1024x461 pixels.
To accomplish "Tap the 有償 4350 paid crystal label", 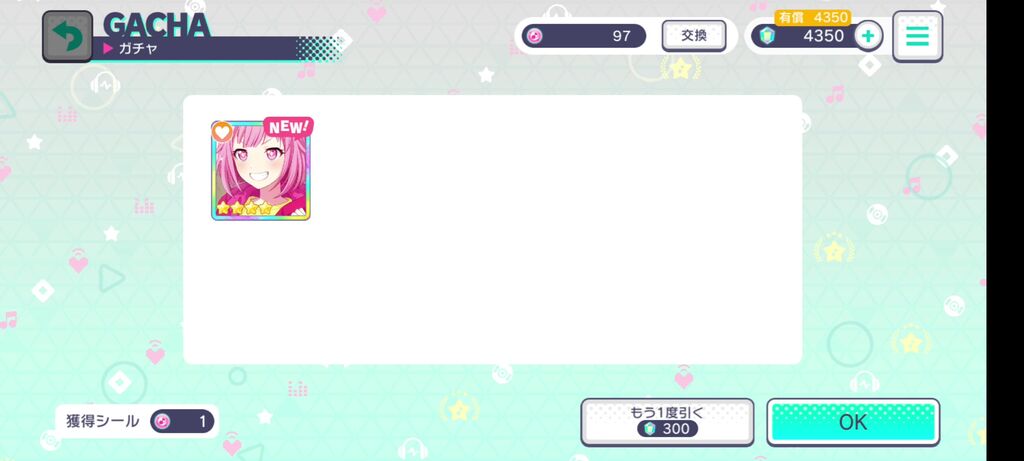I will pyautogui.click(x=812, y=18).
